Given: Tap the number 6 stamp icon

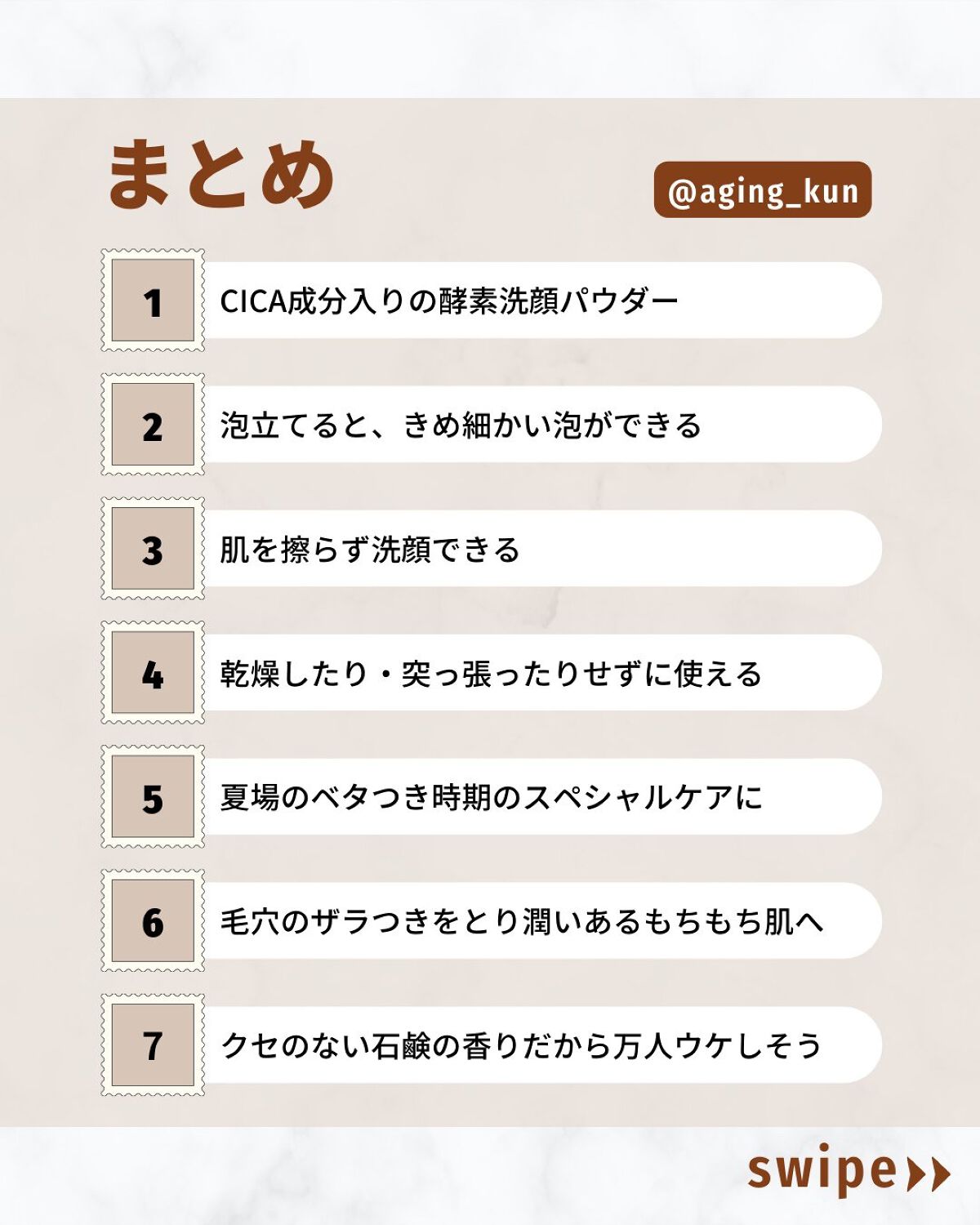Looking at the screenshot, I should pos(153,921).
